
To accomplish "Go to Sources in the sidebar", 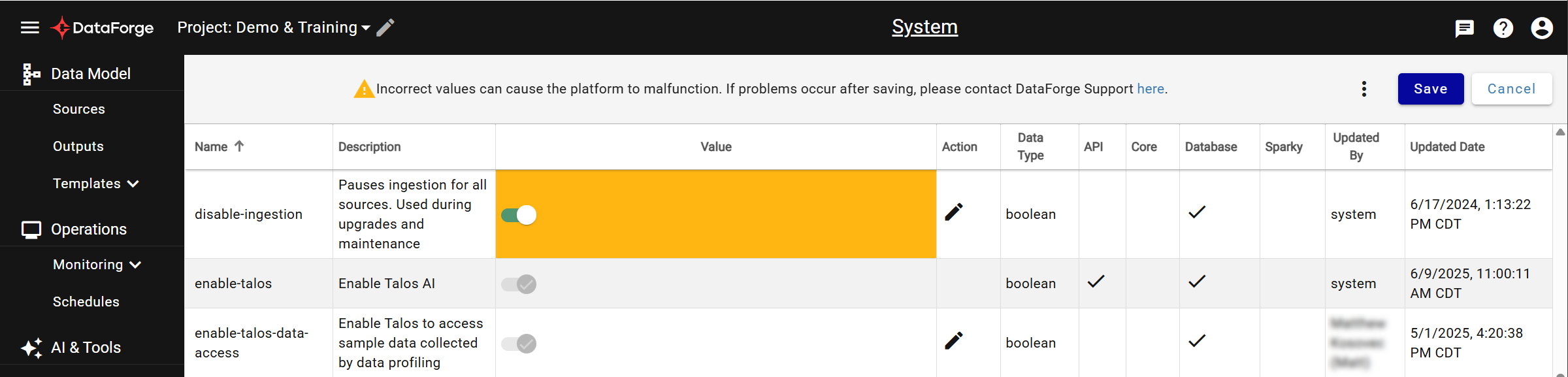I will [79, 109].
